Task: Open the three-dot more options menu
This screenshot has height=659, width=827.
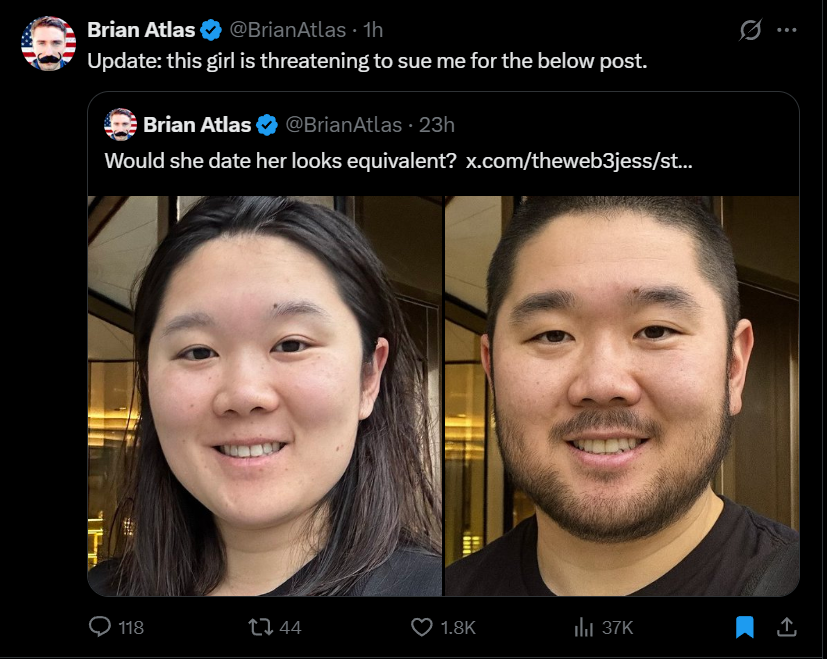Action: pos(786,30)
